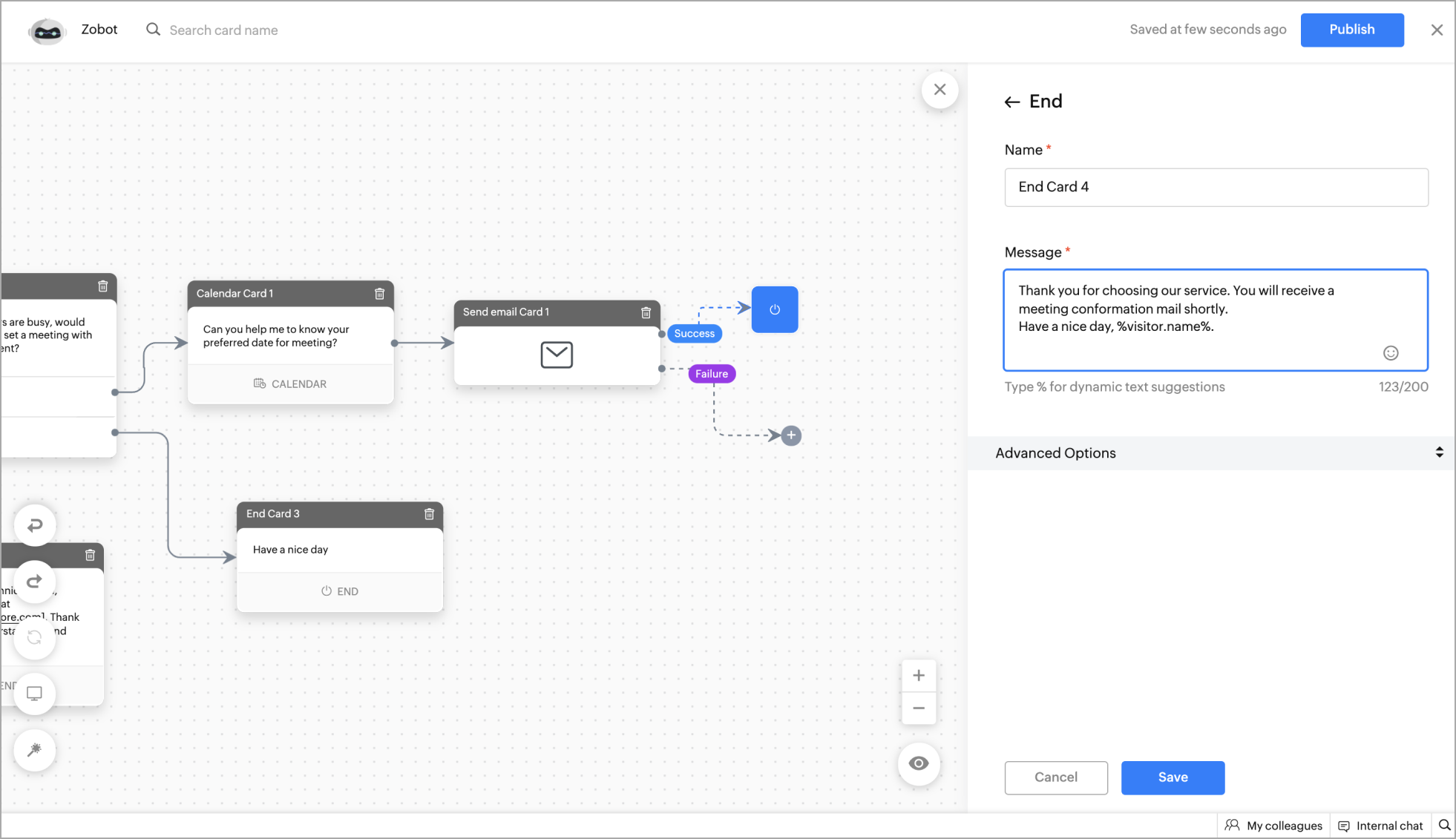Delete Calendar Card 1 with trash icon
The image size is (1456, 839).
[379, 294]
